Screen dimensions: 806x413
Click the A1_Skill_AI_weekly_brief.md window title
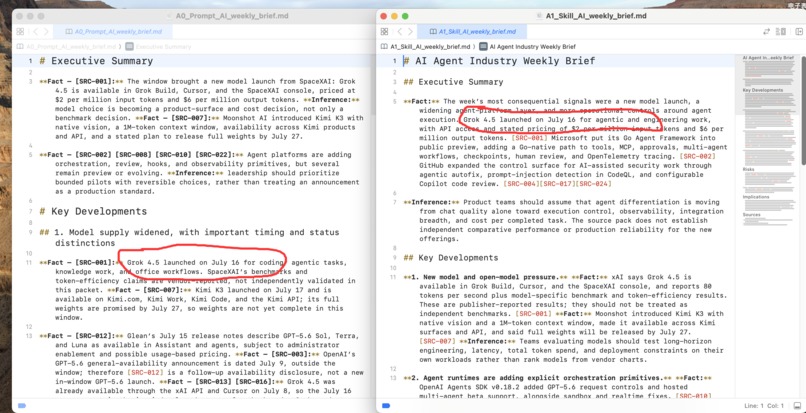tap(596, 16)
